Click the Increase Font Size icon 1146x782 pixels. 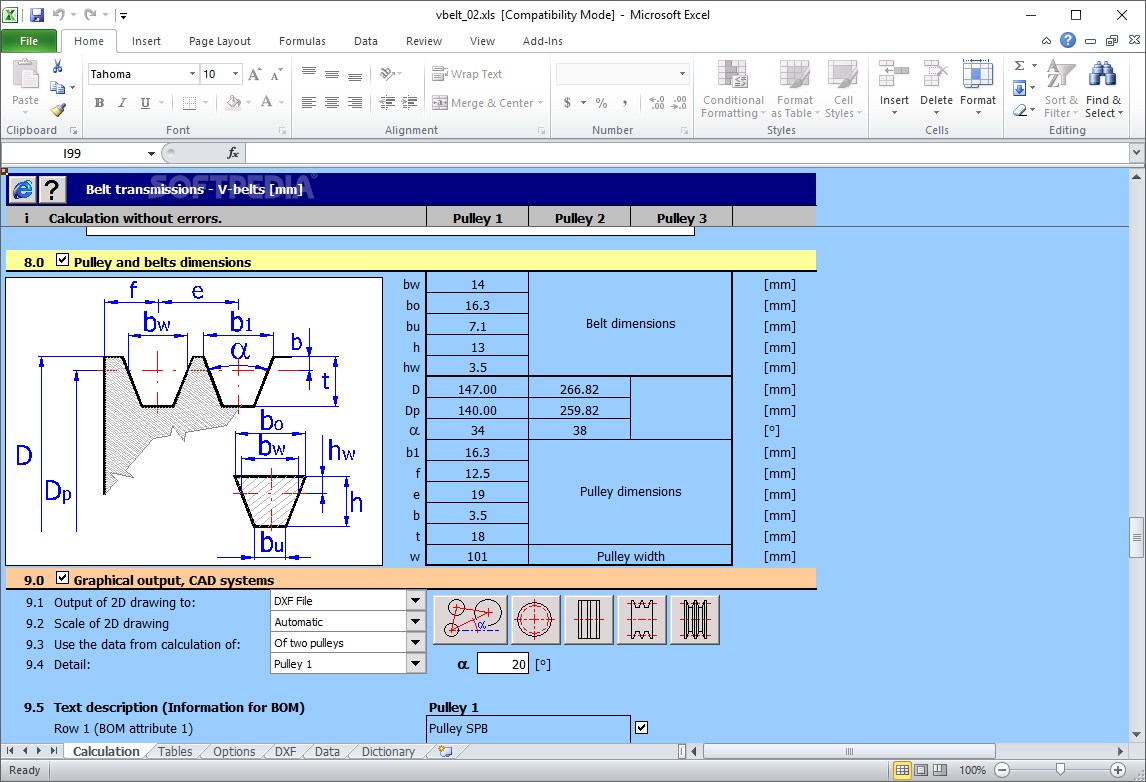pos(254,74)
